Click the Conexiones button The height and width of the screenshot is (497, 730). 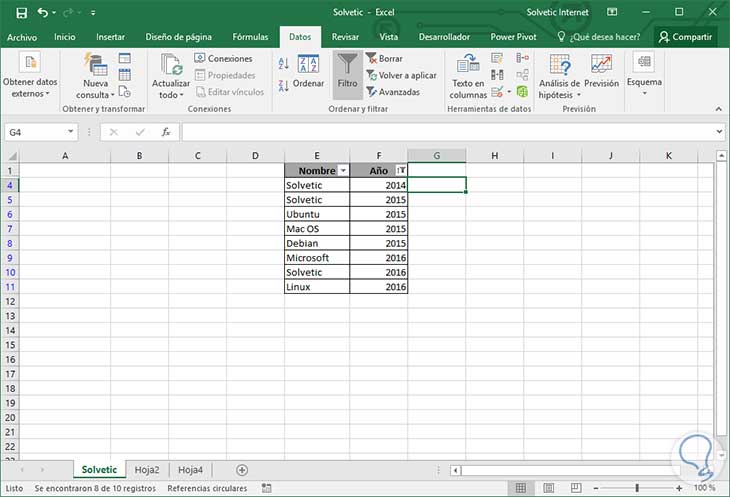pos(223,59)
